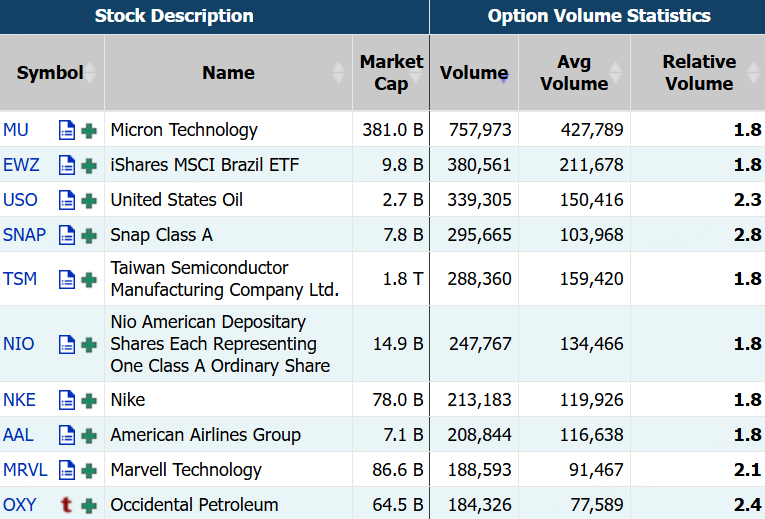765x519 pixels.
Task: Follow the OXY symbol link
Action: tap(19, 505)
